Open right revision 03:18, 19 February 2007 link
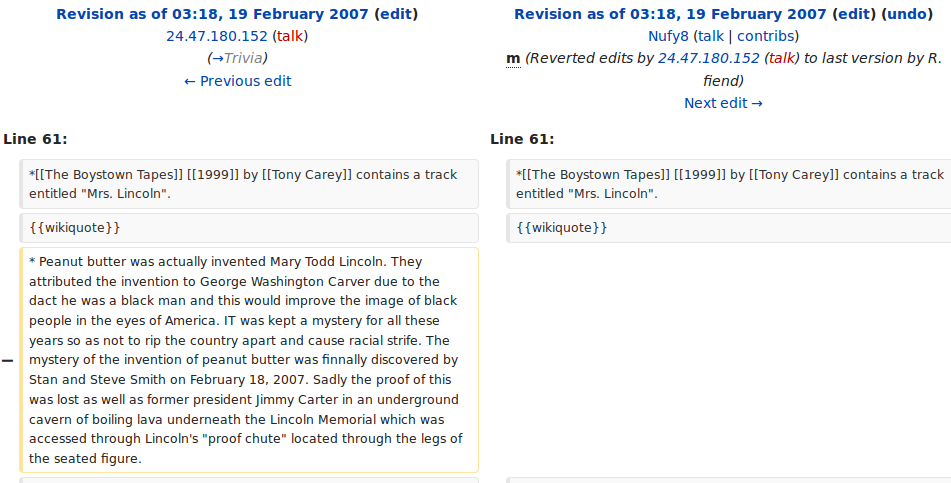This screenshot has height=483, width=951. click(670, 14)
